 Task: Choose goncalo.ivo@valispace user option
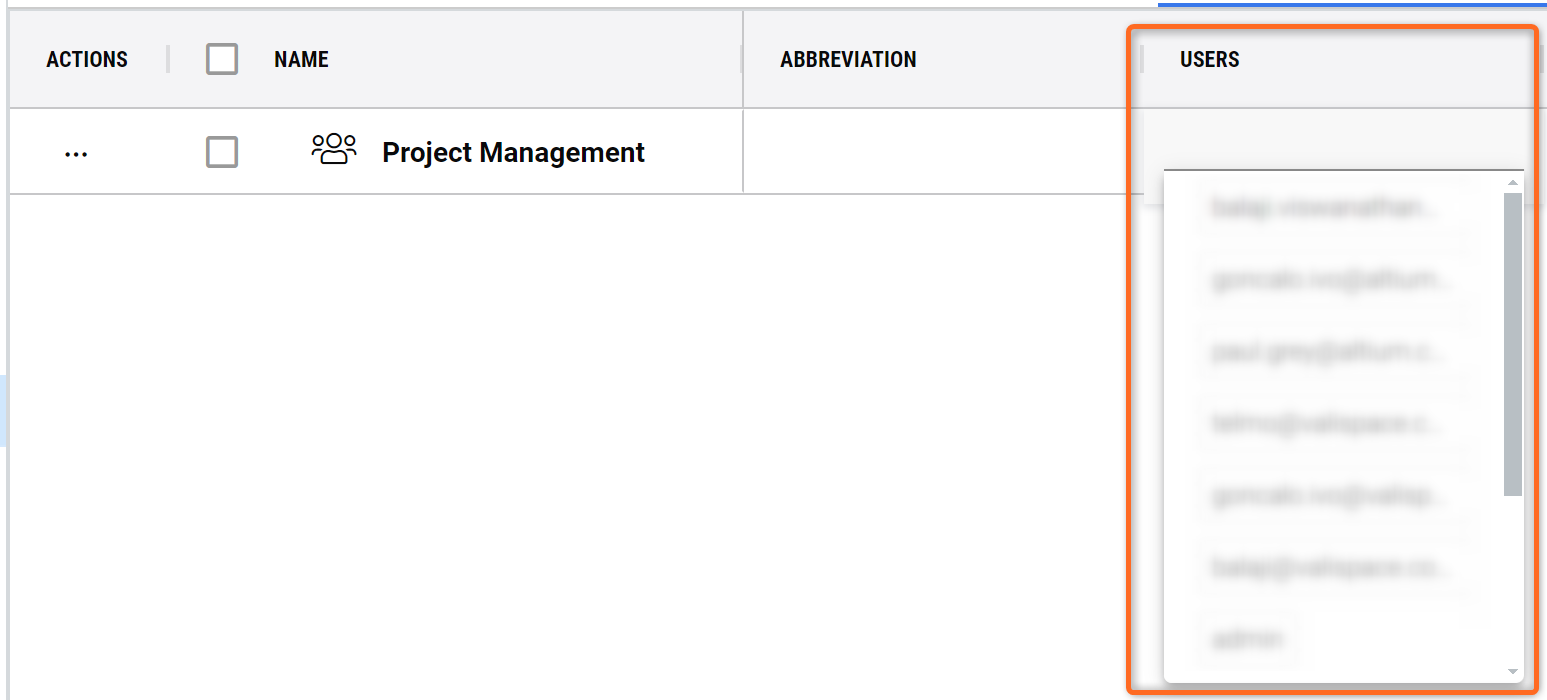click(1331, 495)
